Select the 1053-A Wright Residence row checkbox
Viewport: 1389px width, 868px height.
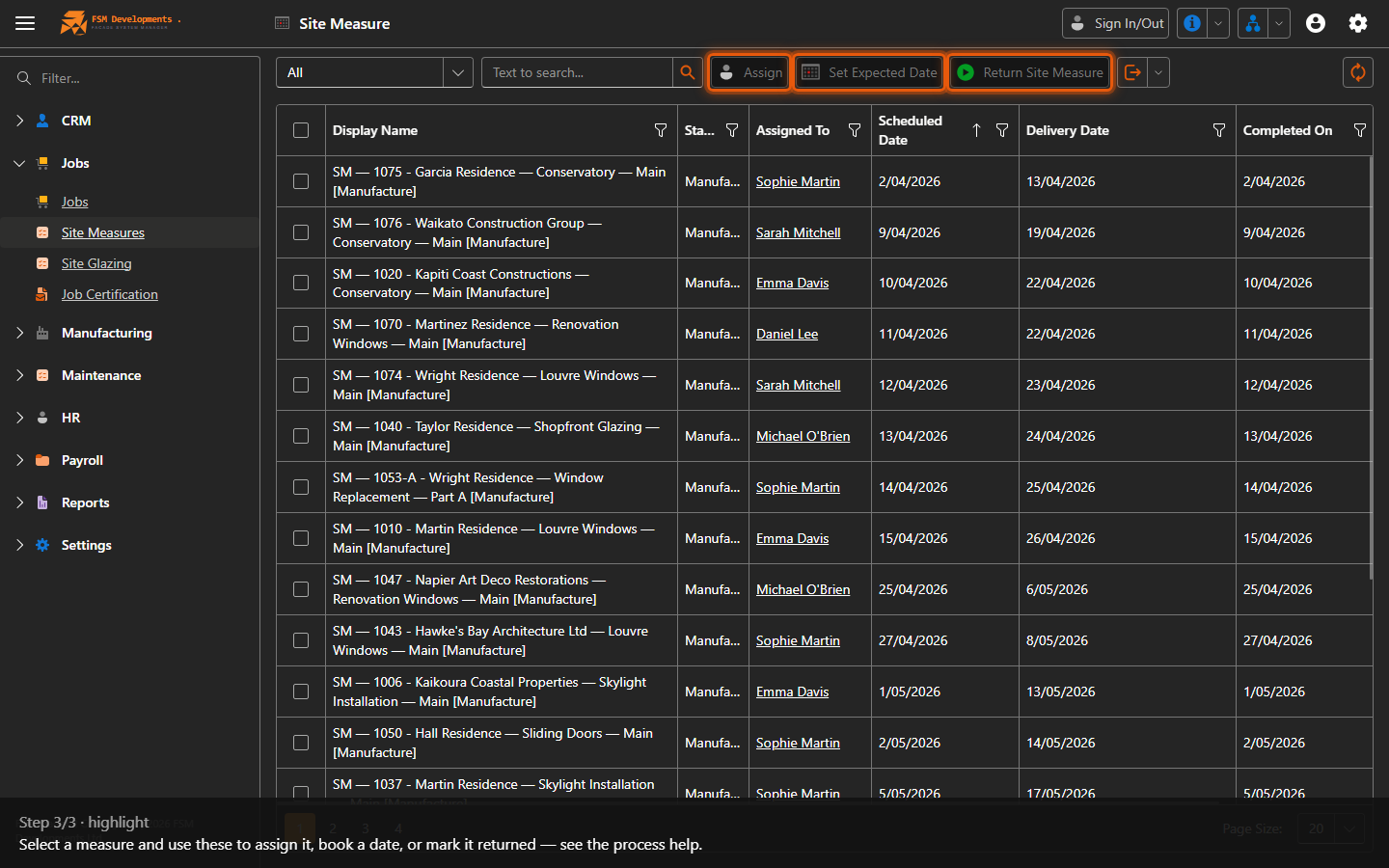[301, 487]
